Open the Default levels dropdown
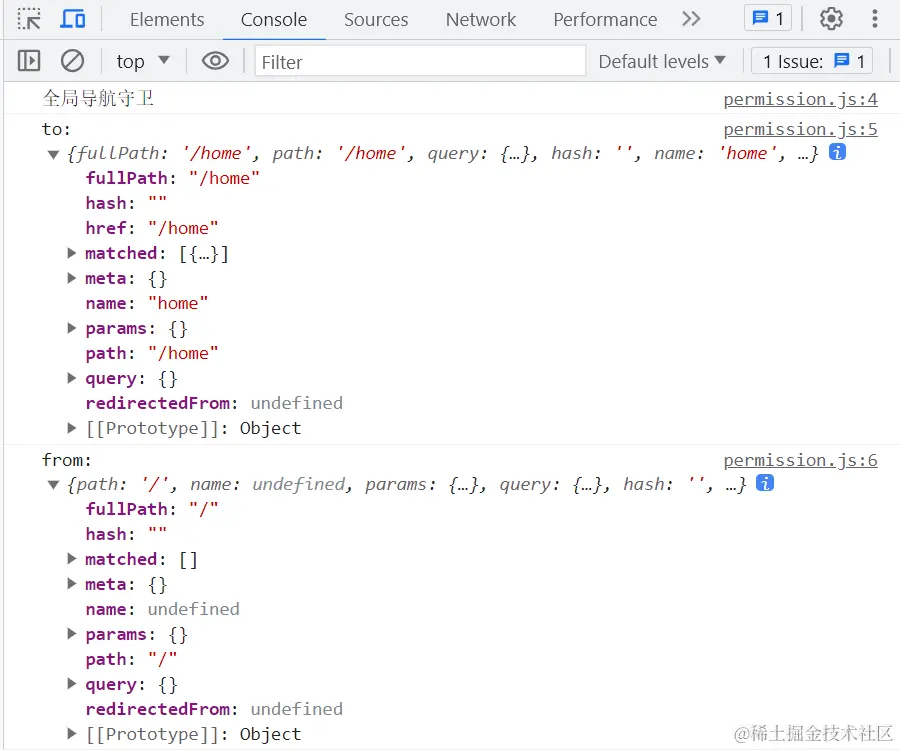The height and width of the screenshot is (750, 900). click(x=662, y=61)
